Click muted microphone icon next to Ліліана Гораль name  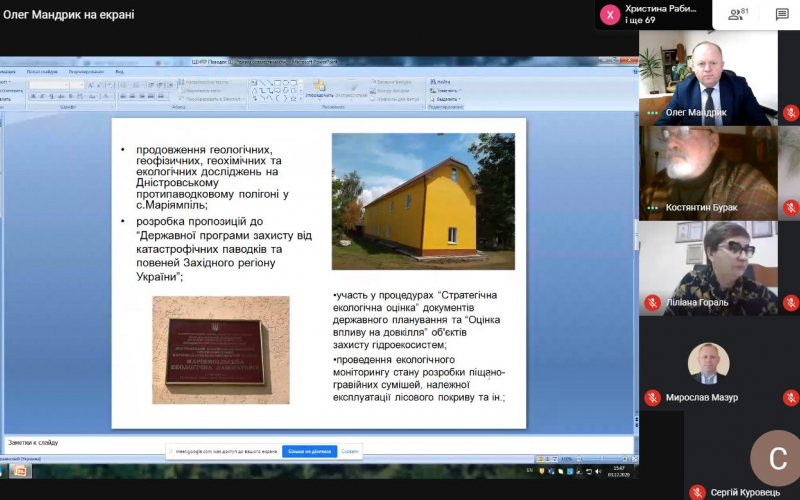click(652, 303)
